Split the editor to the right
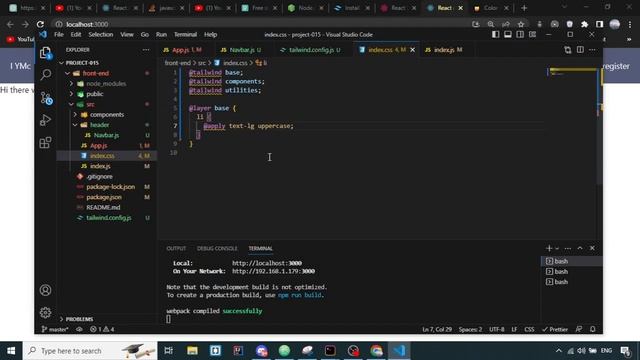Image resolution: width=640 pixels, height=360 pixels. point(580,50)
